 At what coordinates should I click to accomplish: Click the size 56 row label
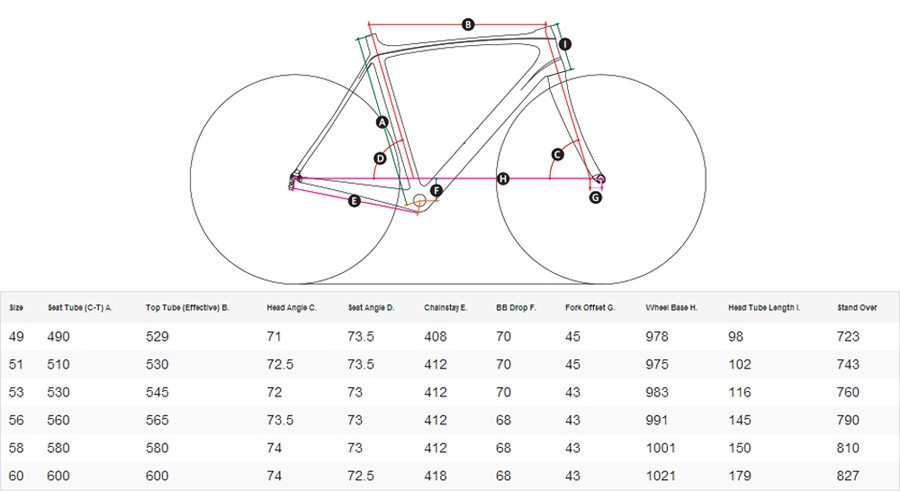click(16, 420)
